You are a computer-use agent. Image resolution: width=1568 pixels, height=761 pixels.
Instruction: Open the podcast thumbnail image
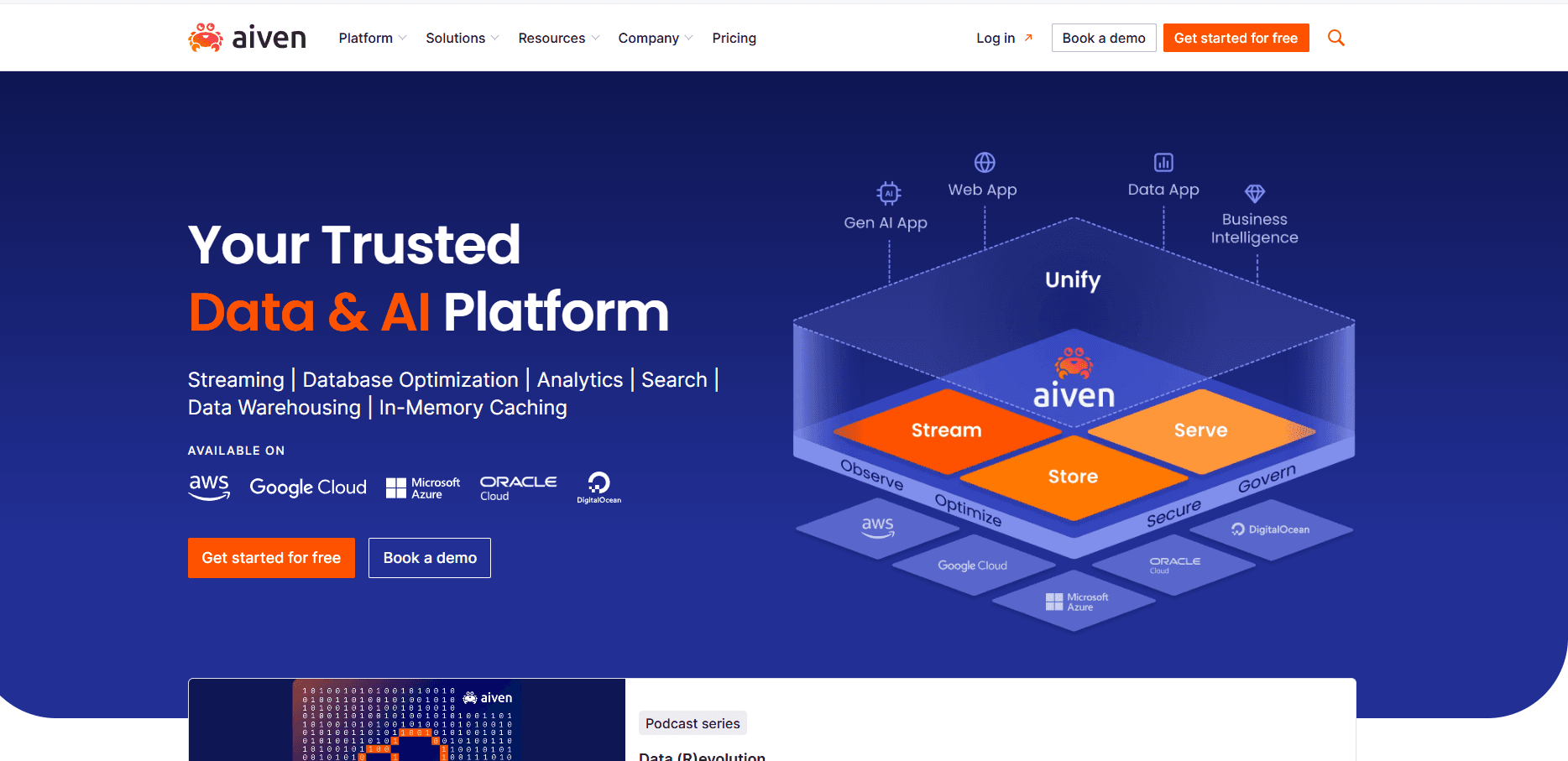[407, 720]
